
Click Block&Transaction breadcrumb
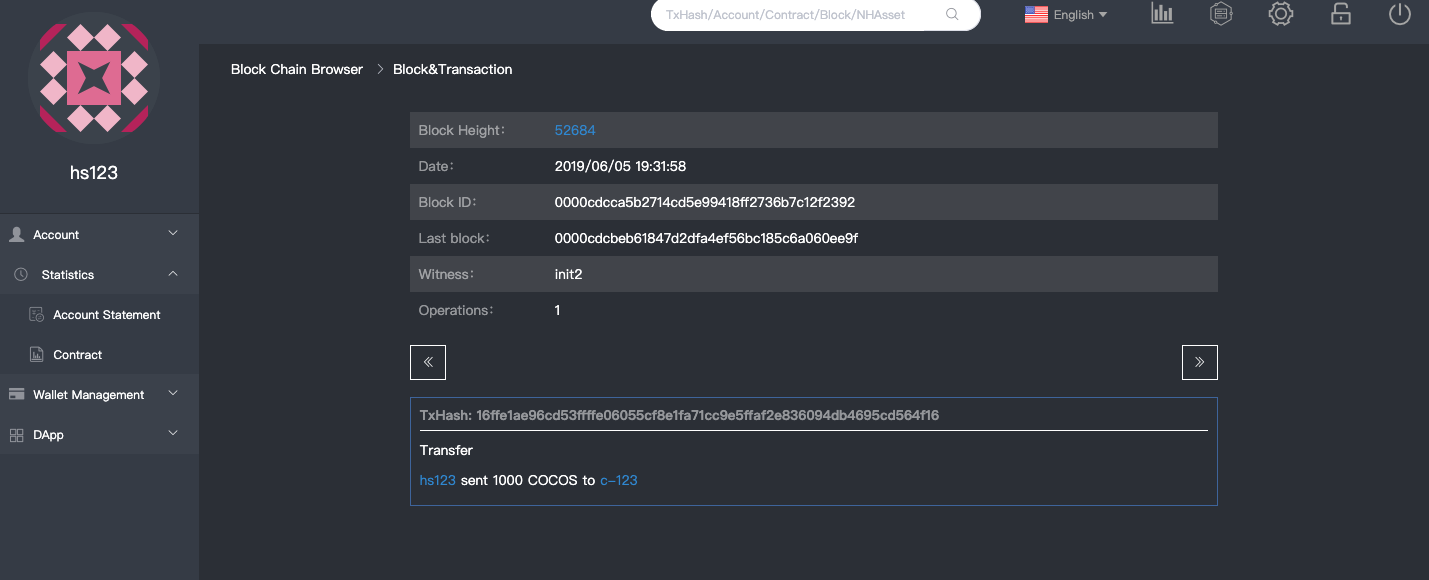point(453,69)
